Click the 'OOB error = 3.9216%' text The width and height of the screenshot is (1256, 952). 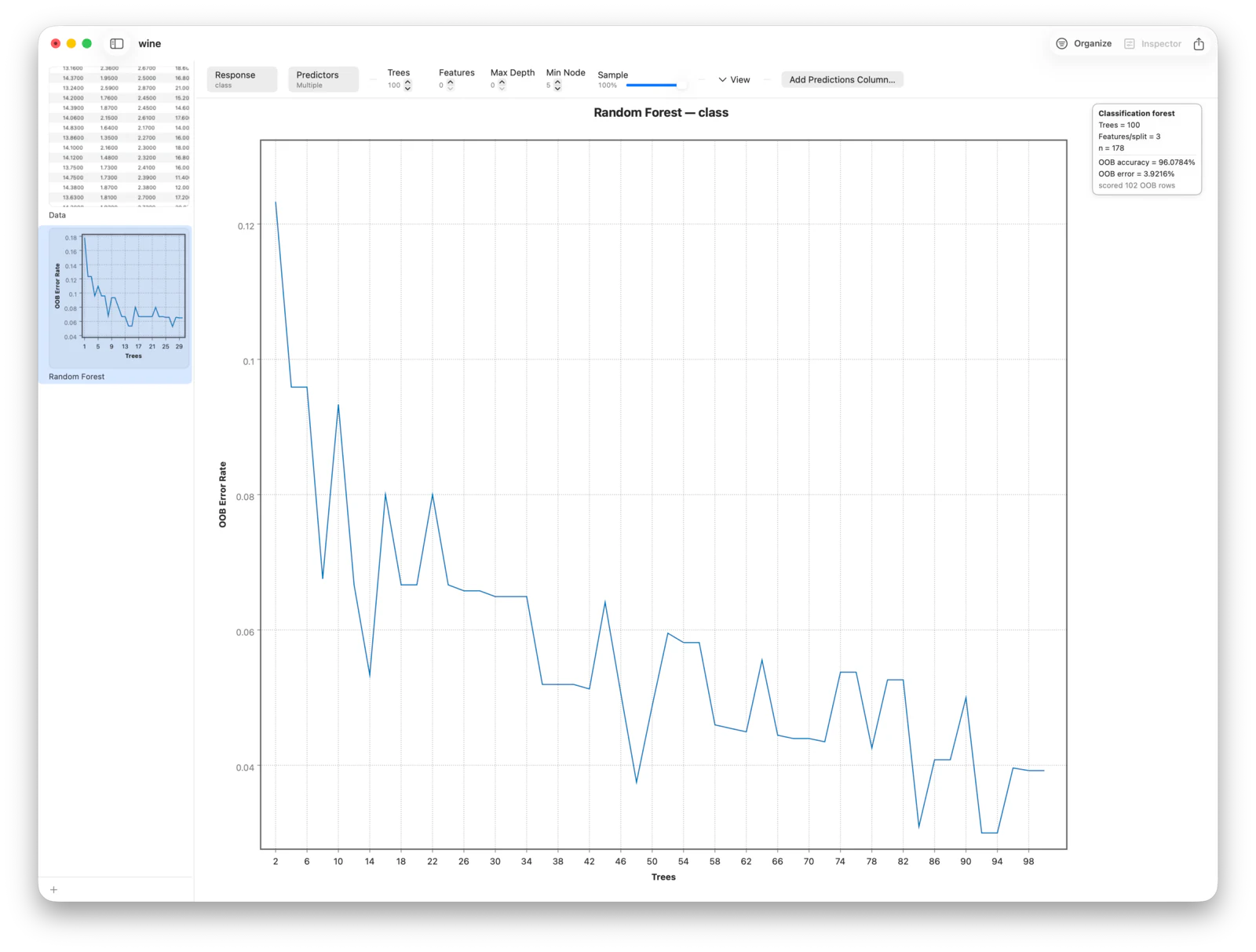pyautogui.click(x=1136, y=174)
